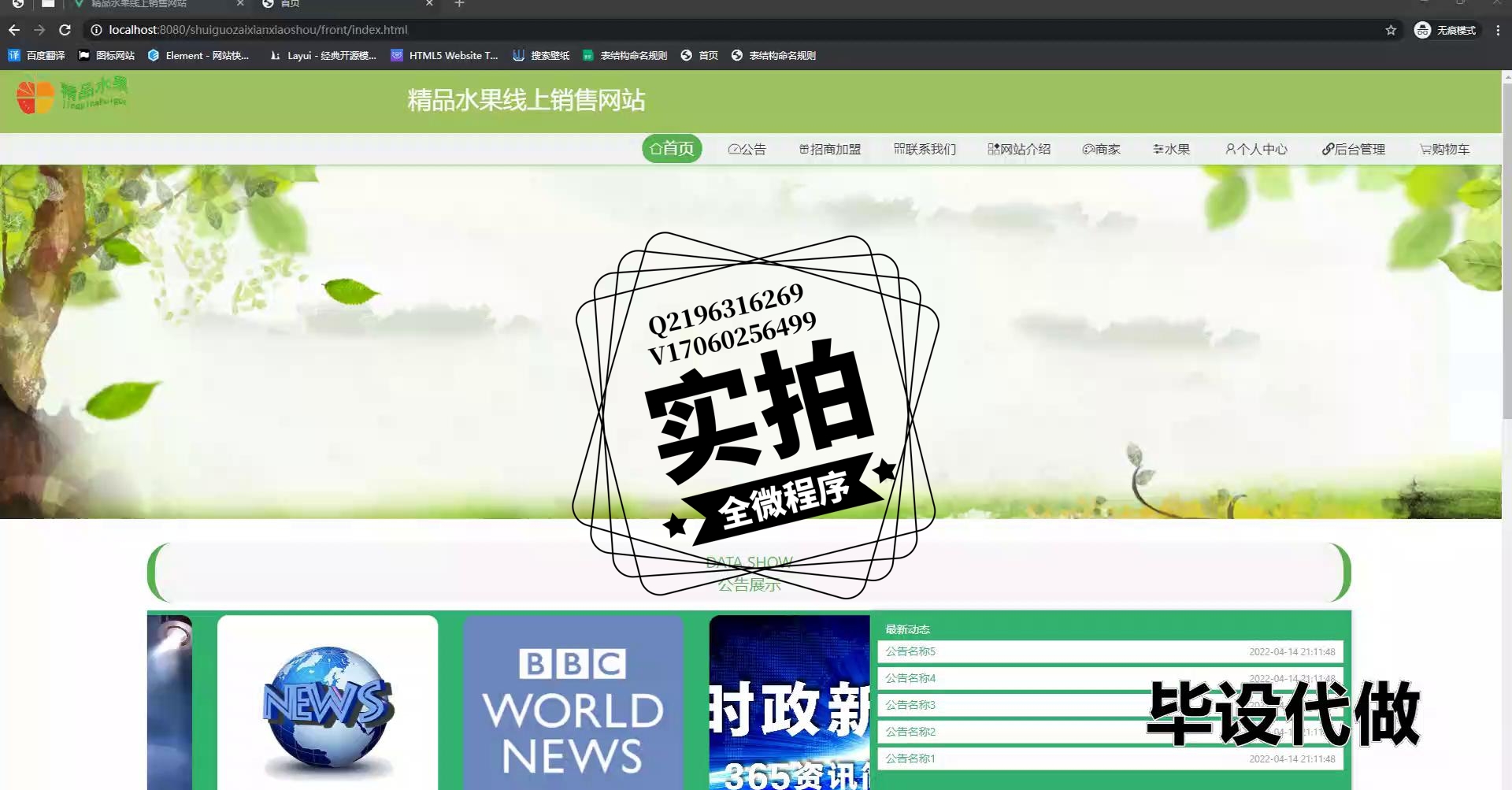Click the BBC World News announcement image
This screenshot has width=1512, height=790.
[573, 703]
